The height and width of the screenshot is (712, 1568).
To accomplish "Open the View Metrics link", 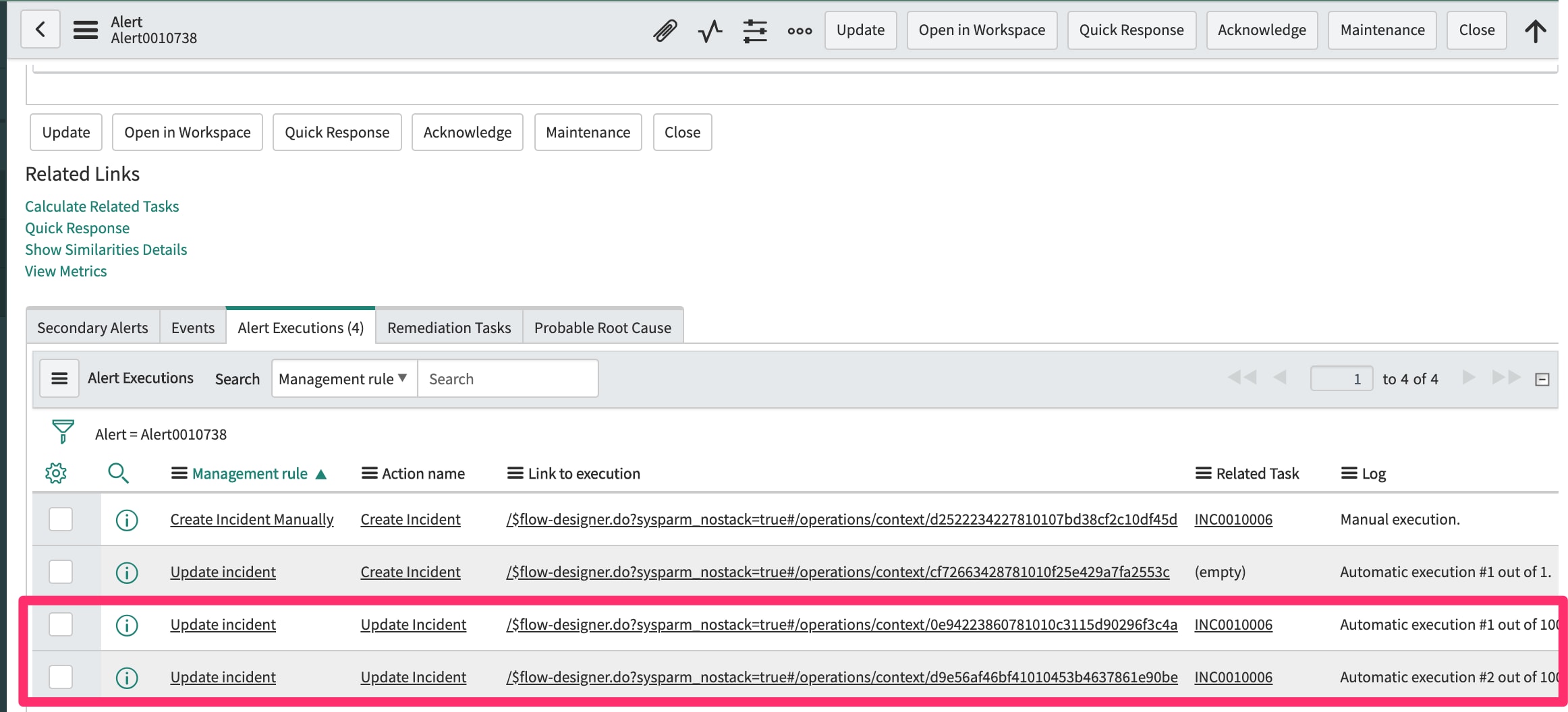I will click(x=66, y=271).
